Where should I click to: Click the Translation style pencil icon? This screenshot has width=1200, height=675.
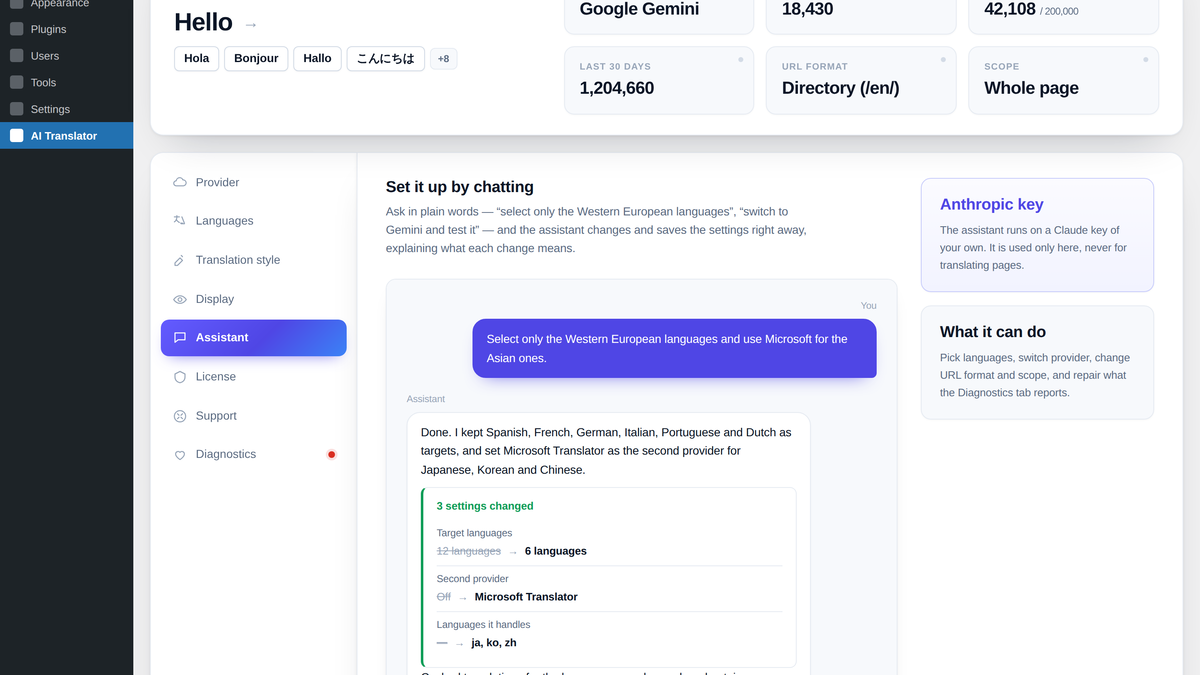(x=180, y=260)
